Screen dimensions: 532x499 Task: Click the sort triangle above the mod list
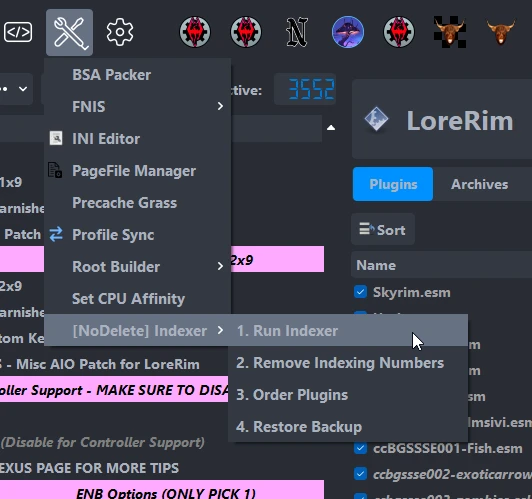point(331,128)
